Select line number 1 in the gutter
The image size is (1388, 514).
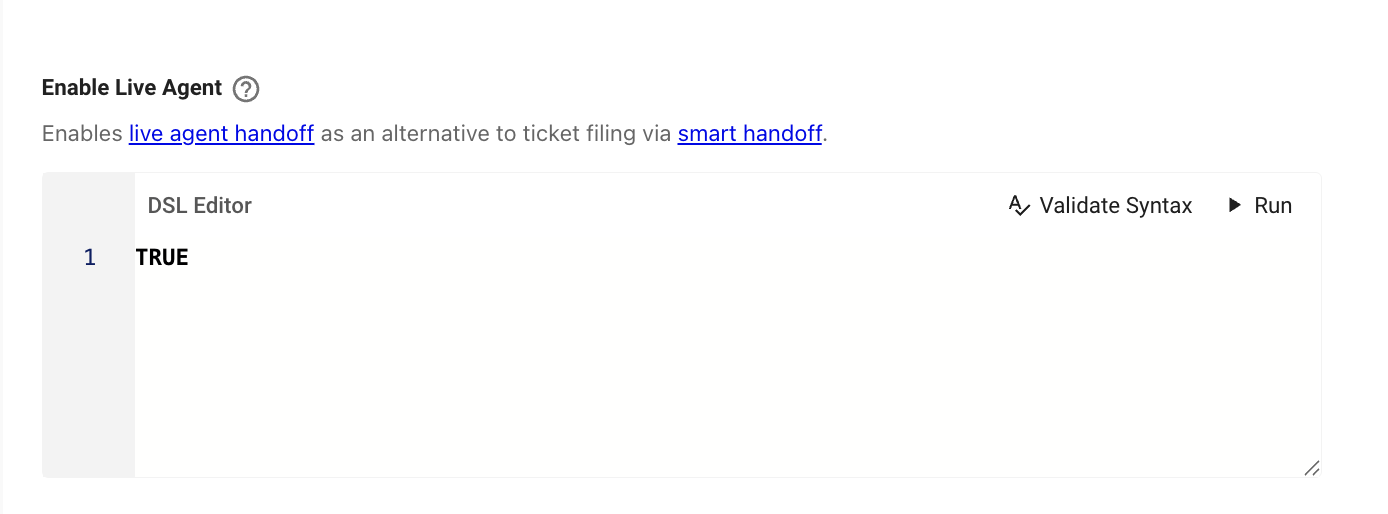(90, 258)
